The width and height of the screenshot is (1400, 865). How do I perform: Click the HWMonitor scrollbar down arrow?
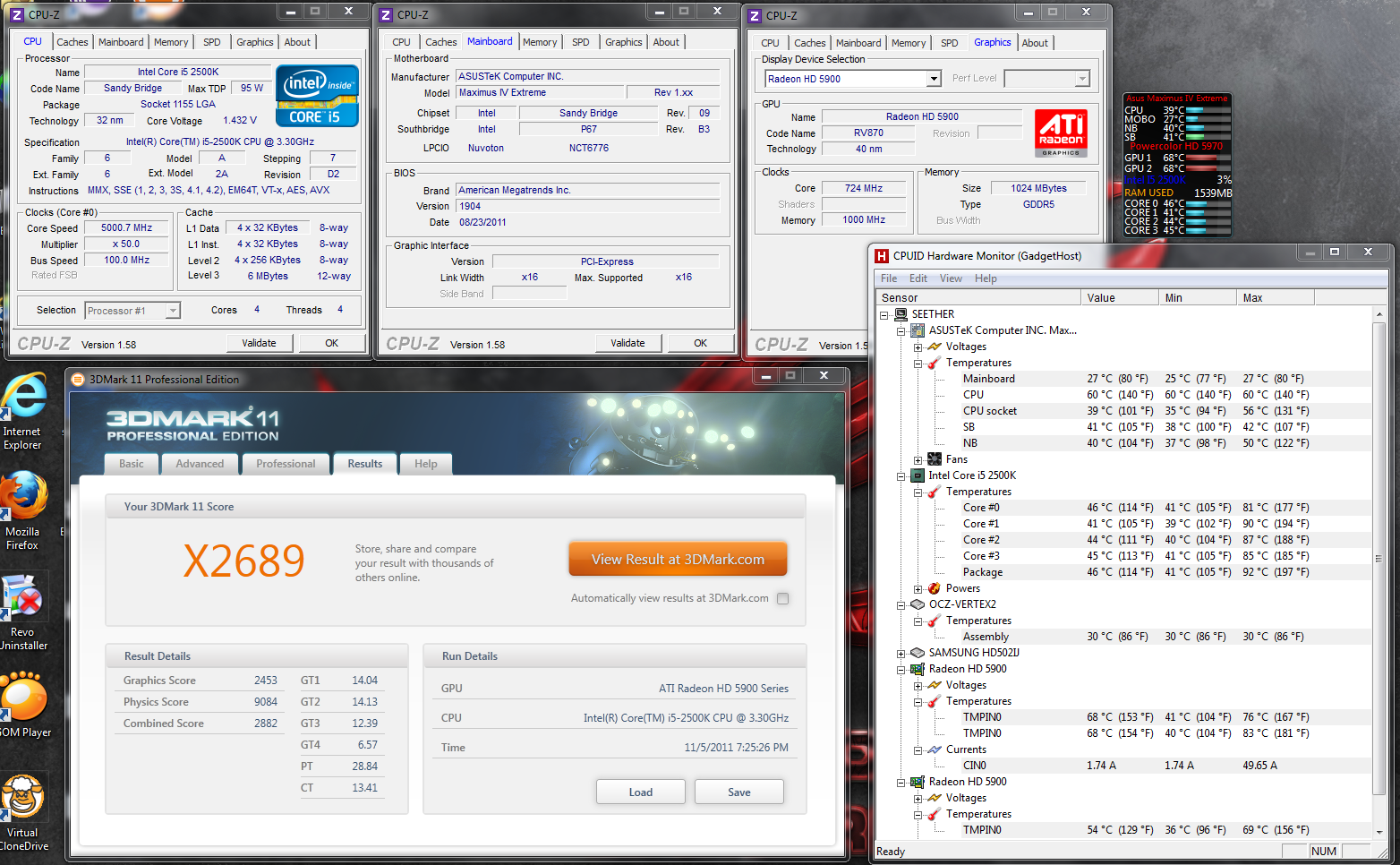[1379, 832]
